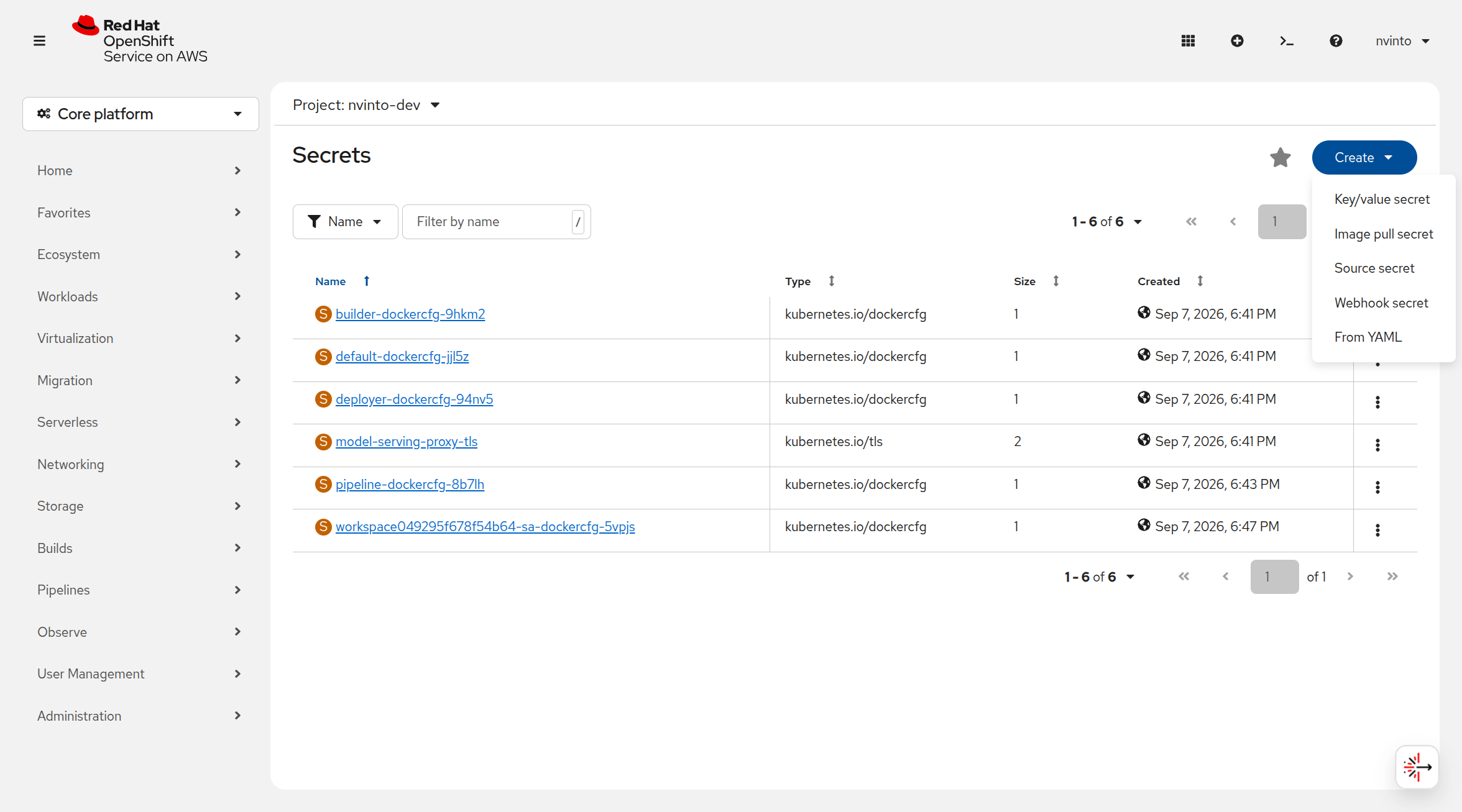1462x812 pixels.
Task: Choose Source secret from Create menu
Action: 1383,268
